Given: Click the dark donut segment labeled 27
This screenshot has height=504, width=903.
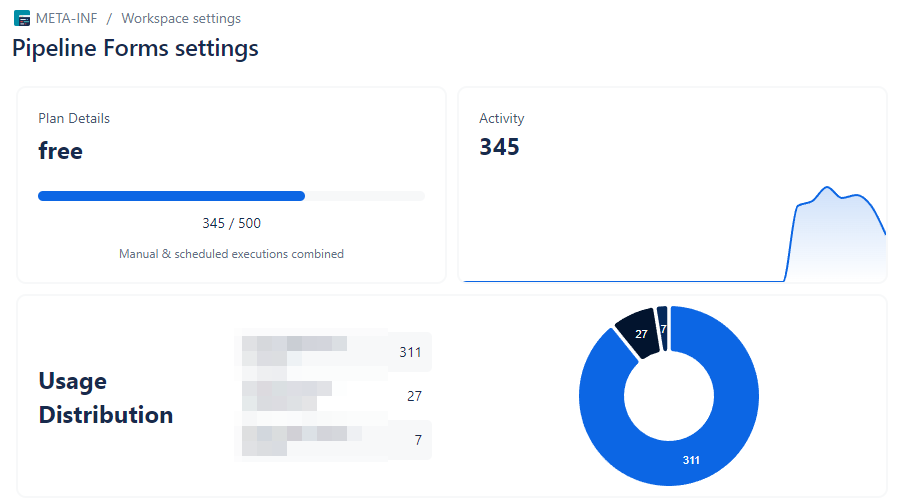Looking at the screenshot, I should pyautogui.click(x=639, y=335).
